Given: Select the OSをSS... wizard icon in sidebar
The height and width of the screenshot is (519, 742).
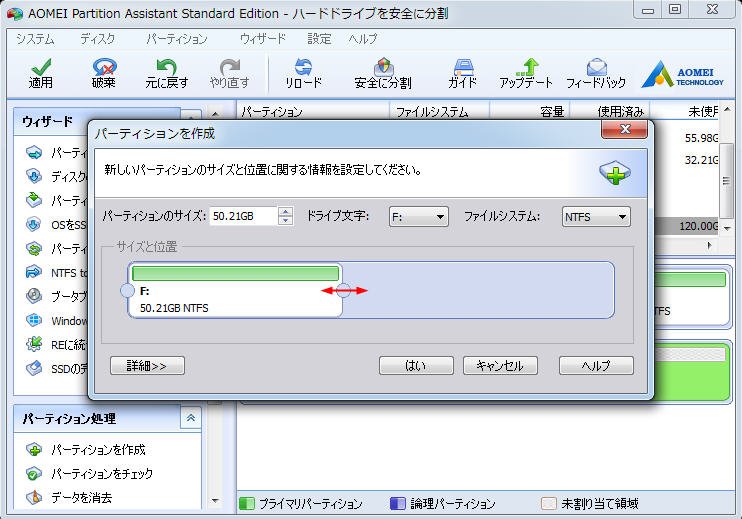Looking at the screenshot, I should 34,224.
